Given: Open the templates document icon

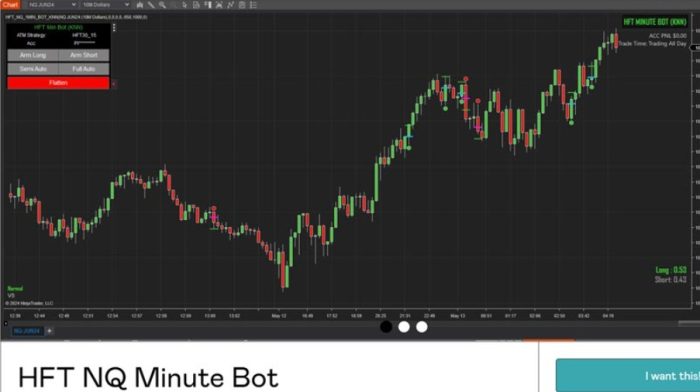Looking at the screenshot, I should (196, 5).
